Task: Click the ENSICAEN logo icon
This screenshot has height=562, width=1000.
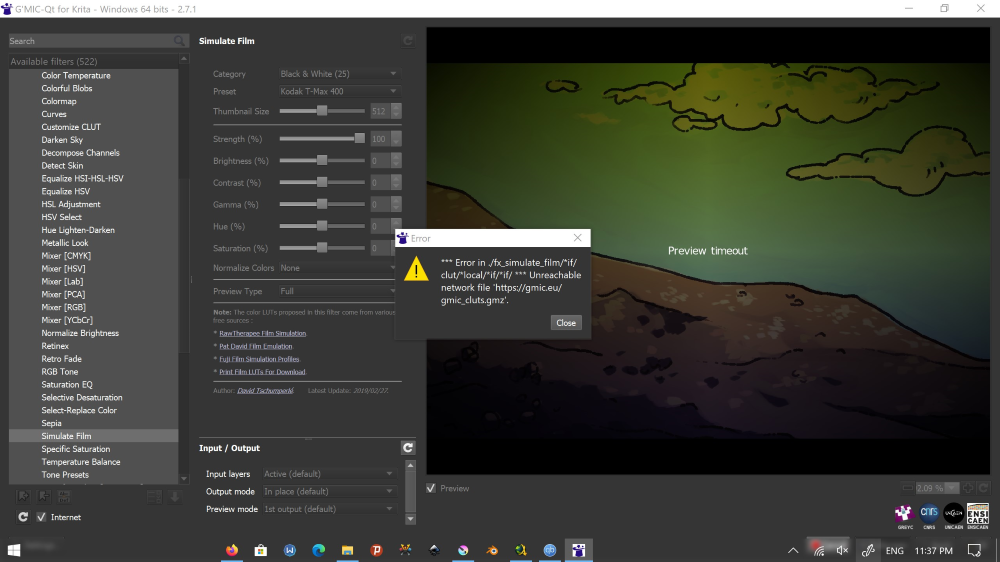Action: [x=978, y=513]
